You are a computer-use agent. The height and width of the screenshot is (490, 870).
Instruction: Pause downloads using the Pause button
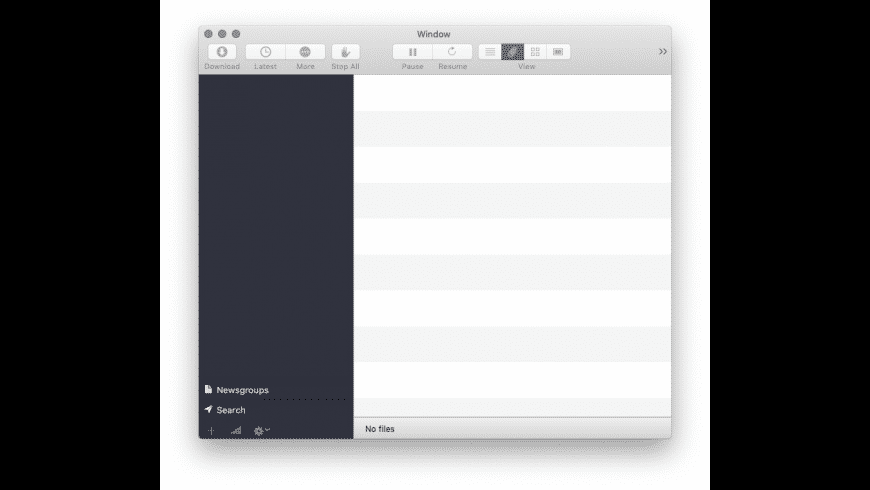click(412, 52)
